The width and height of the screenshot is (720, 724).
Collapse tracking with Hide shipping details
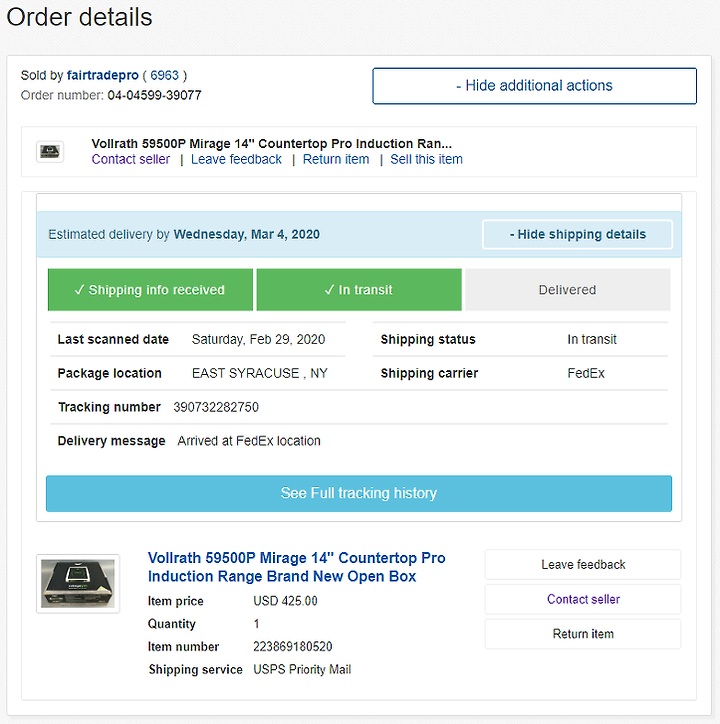point(577,235)
